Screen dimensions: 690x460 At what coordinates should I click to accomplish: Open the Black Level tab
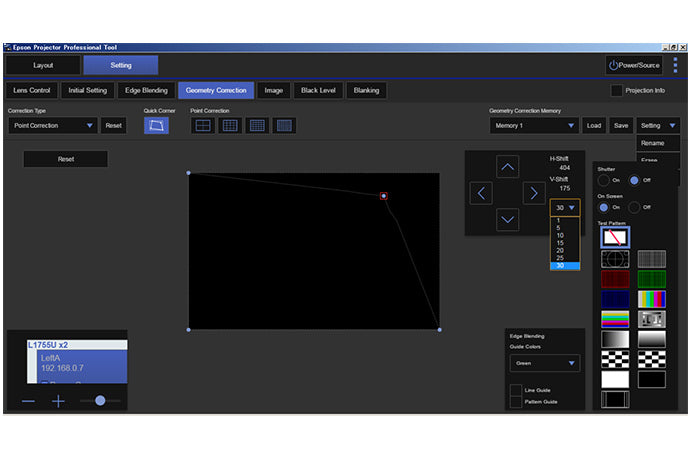point(318,90)
